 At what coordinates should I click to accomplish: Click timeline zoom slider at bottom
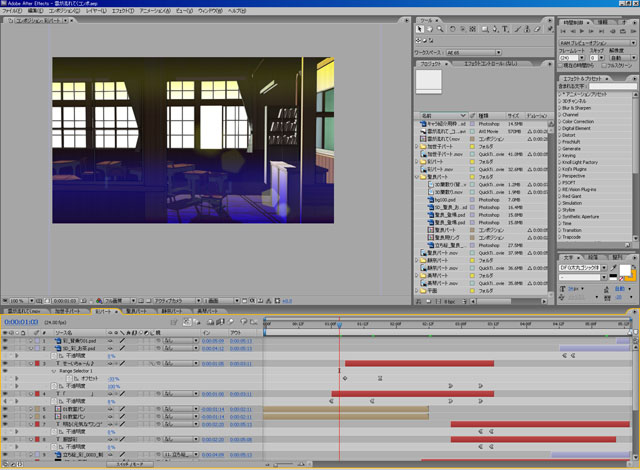[x=285, y=464]
